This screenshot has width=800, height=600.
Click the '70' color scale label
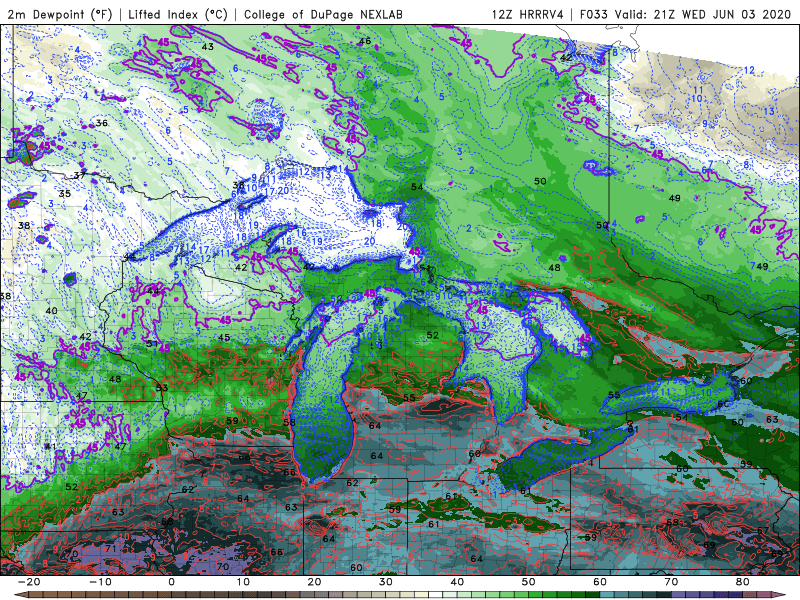click(671, 582)
